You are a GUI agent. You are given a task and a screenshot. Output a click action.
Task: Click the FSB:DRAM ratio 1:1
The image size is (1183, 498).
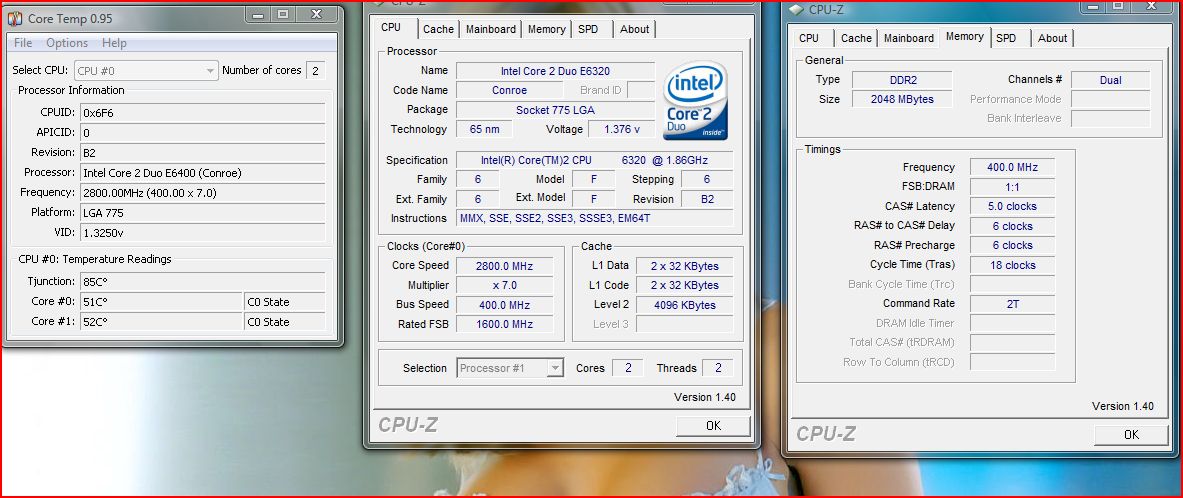coord(1012,186)
